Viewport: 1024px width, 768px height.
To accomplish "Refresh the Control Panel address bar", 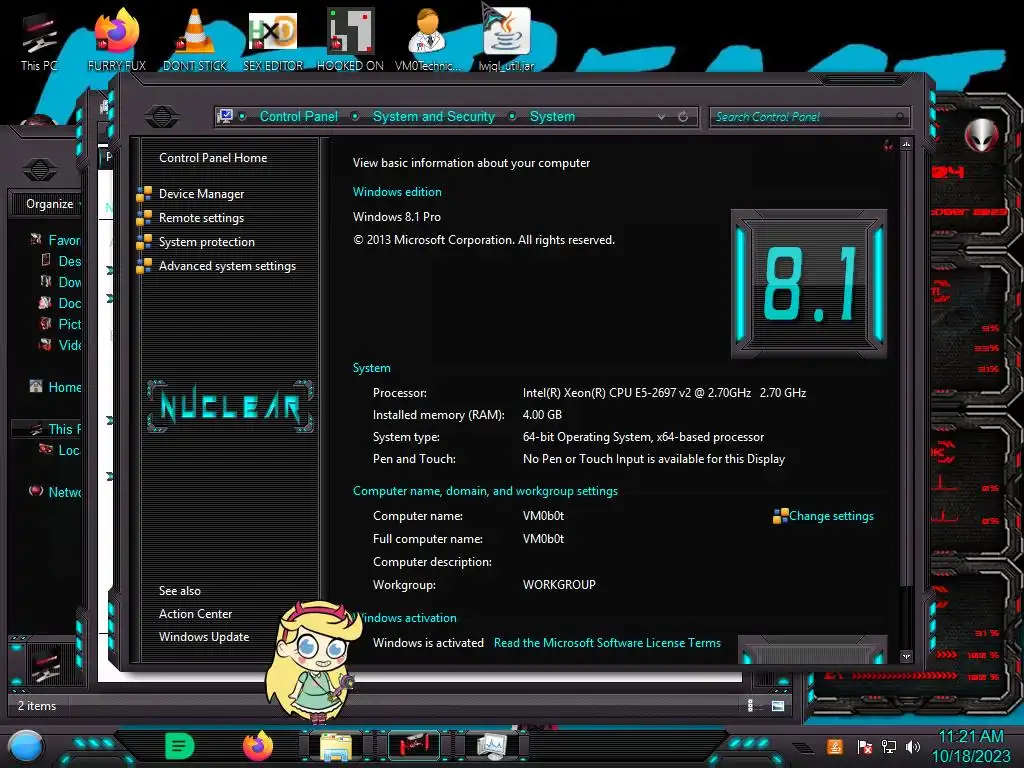I will coord(683,117).
